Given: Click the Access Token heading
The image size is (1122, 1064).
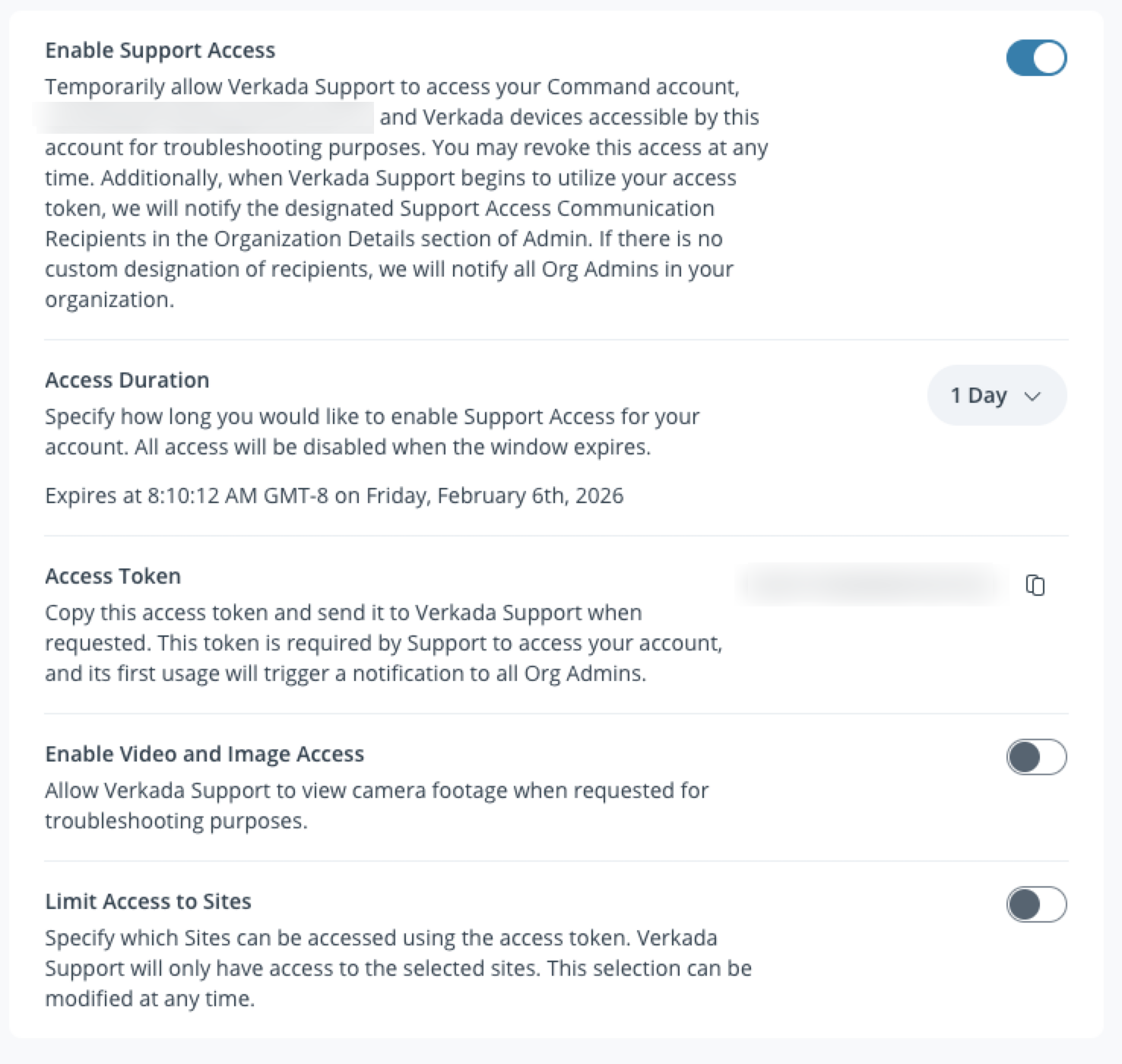Looking at the screenshot, I should coord(113,576).
